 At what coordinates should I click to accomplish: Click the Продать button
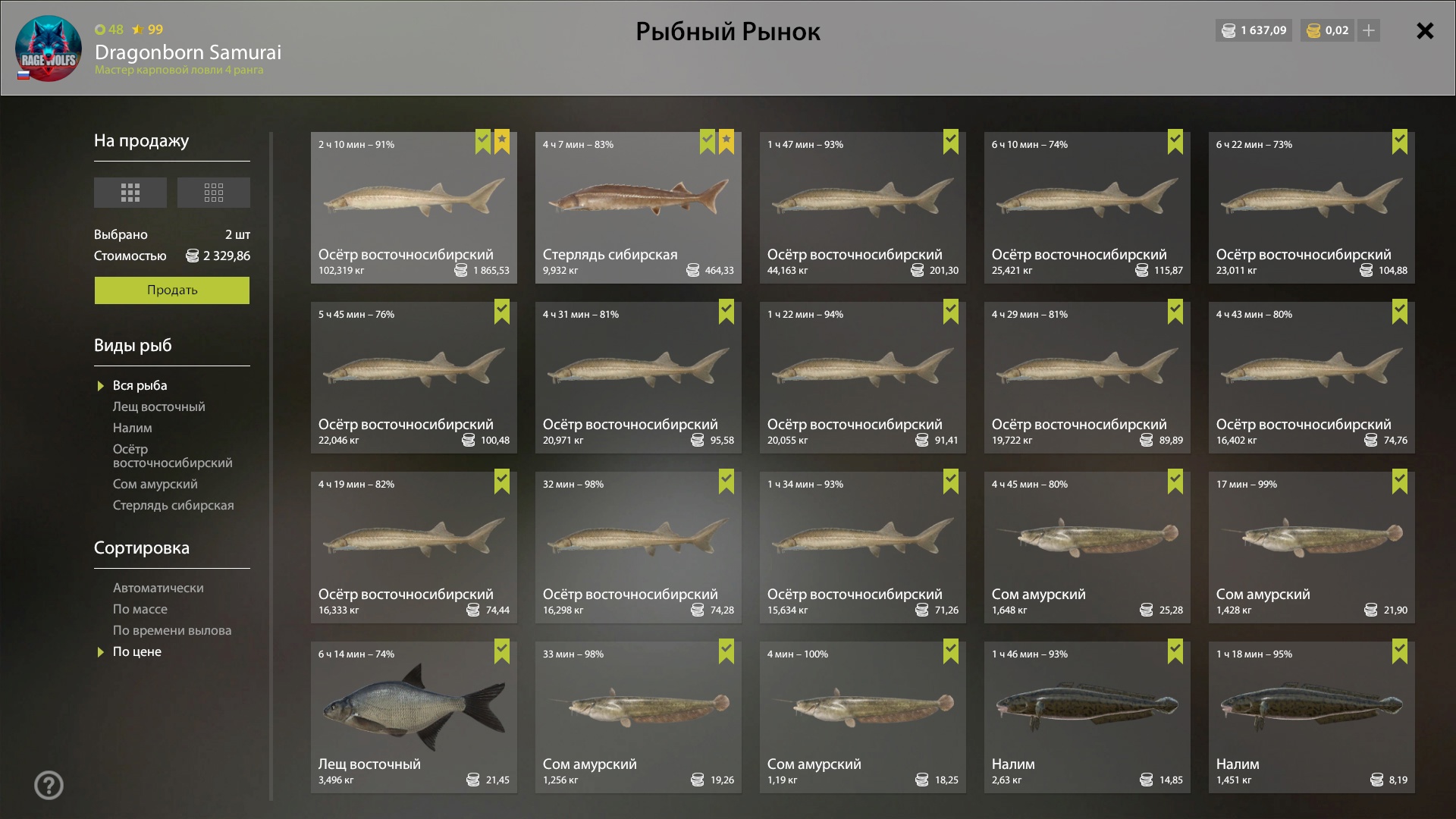click(172, 290)
